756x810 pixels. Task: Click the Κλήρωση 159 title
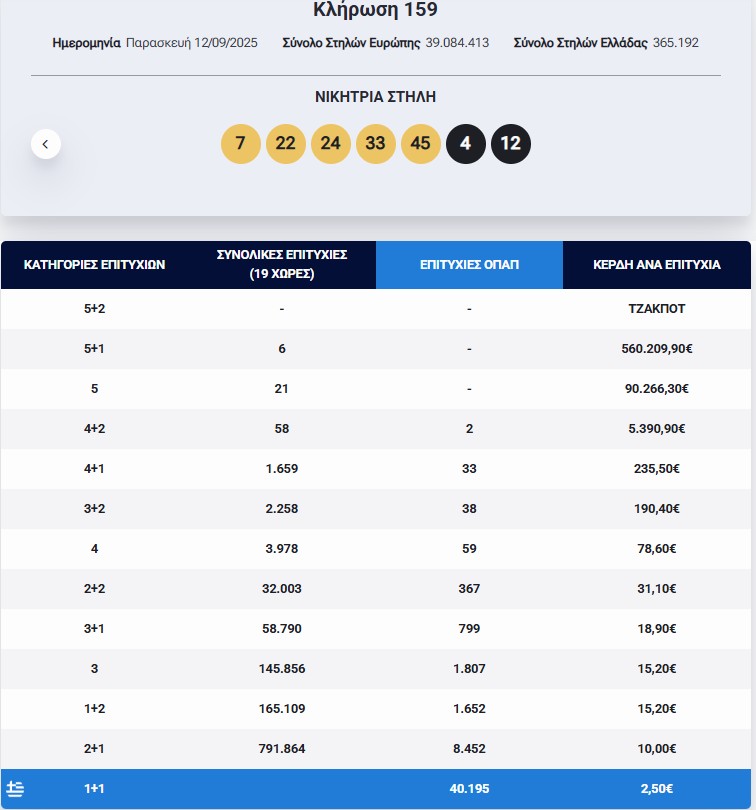coord(373,12)
